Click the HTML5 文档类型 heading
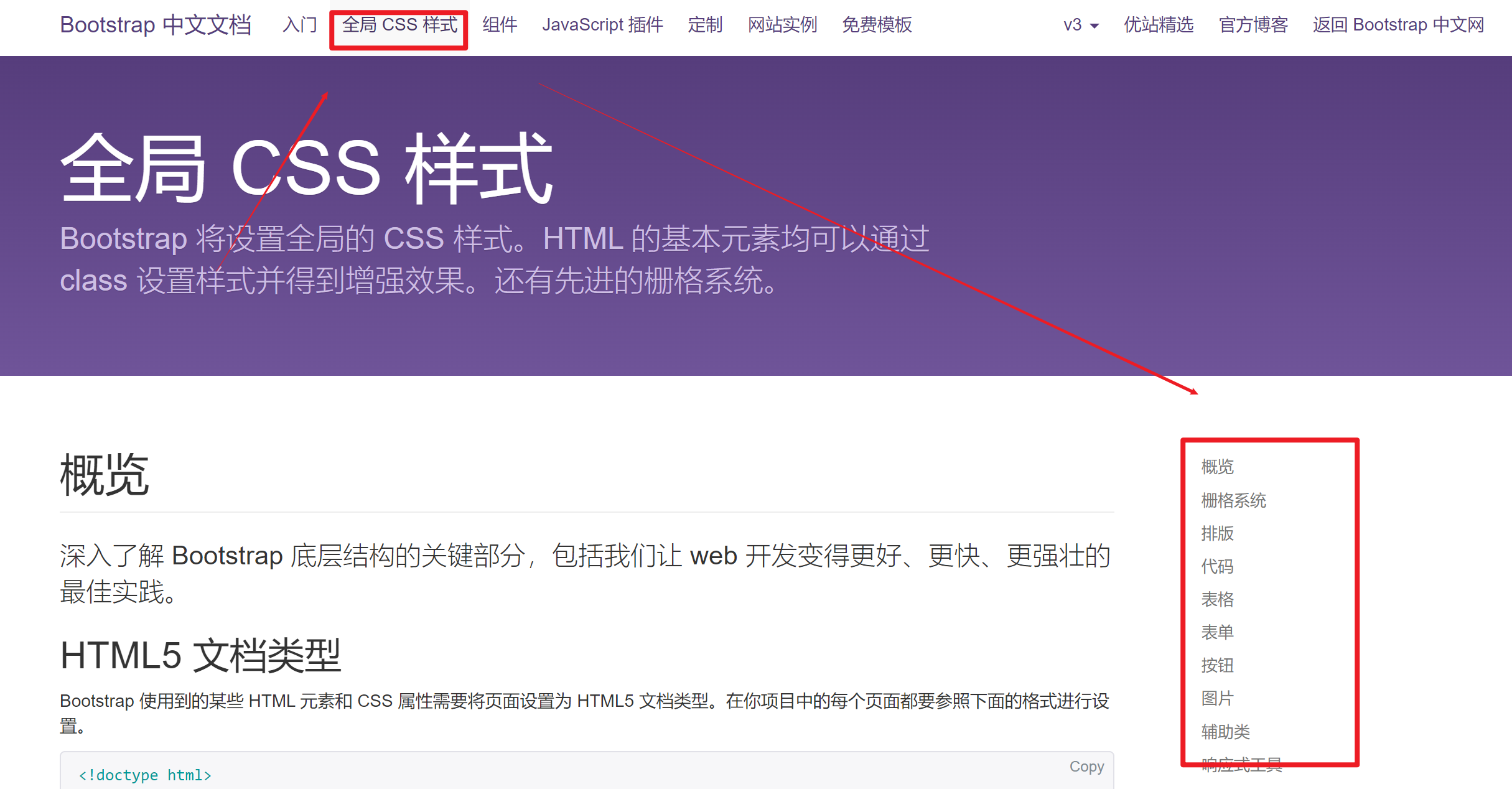This screenshot has height=789, width=1512. point(200,655)
